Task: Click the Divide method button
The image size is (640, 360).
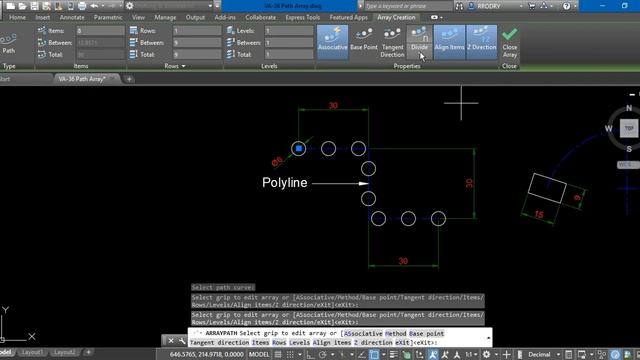Action: click(419, 42)
